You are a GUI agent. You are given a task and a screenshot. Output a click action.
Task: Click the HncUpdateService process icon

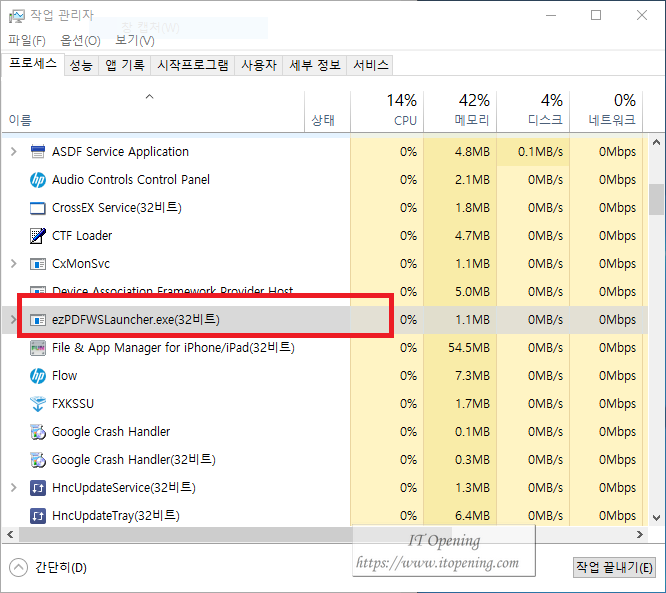[x=38, y=488]
